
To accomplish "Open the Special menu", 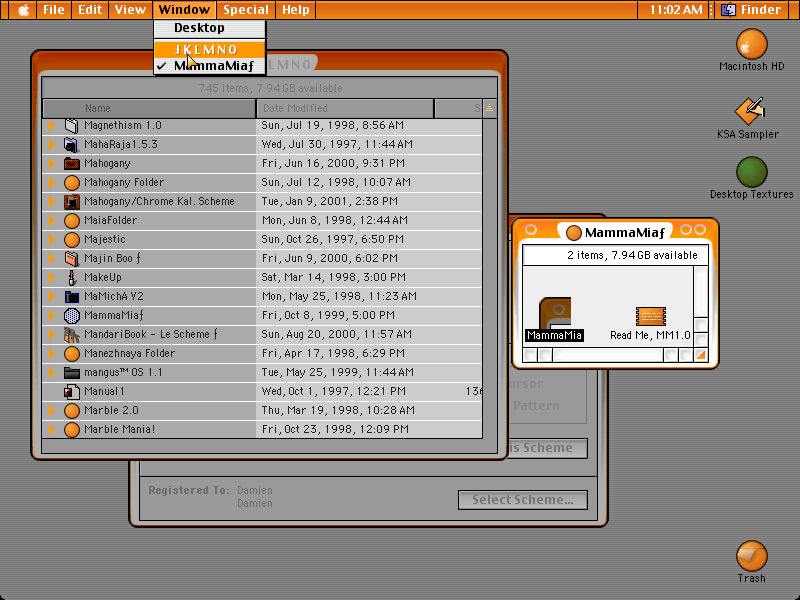I will (246, 10).
